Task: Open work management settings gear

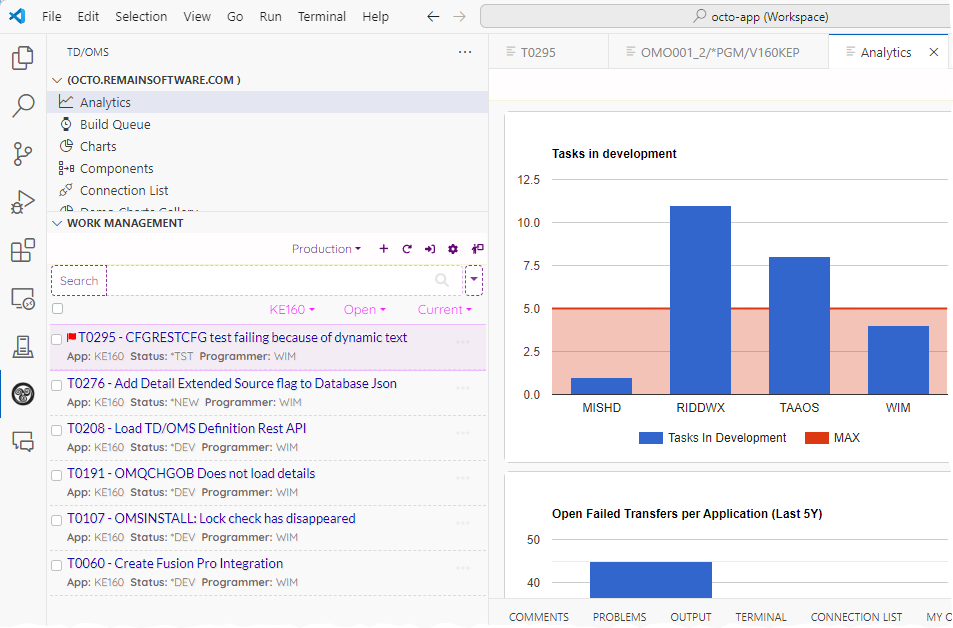Action: tap(453, 249)
